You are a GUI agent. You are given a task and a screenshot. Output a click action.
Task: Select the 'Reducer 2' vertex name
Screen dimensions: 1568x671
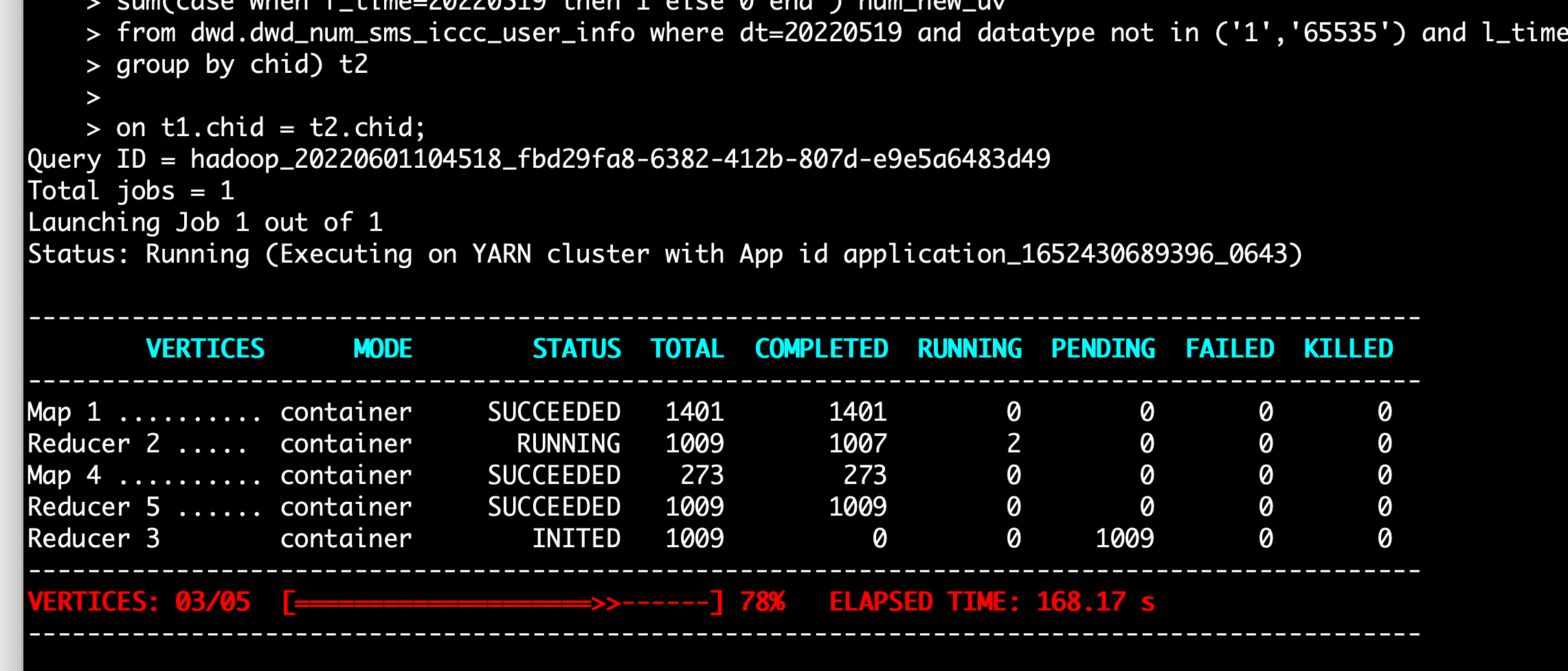point(94,443)
